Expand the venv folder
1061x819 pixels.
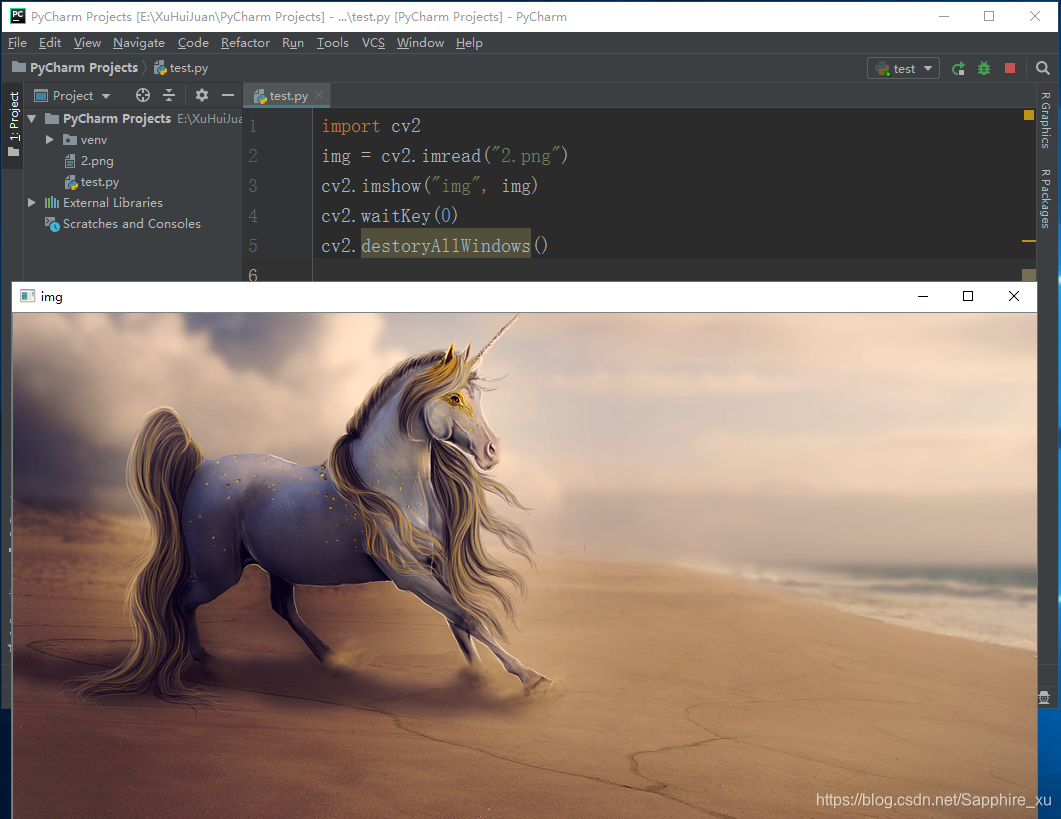[x=50, y=140]
